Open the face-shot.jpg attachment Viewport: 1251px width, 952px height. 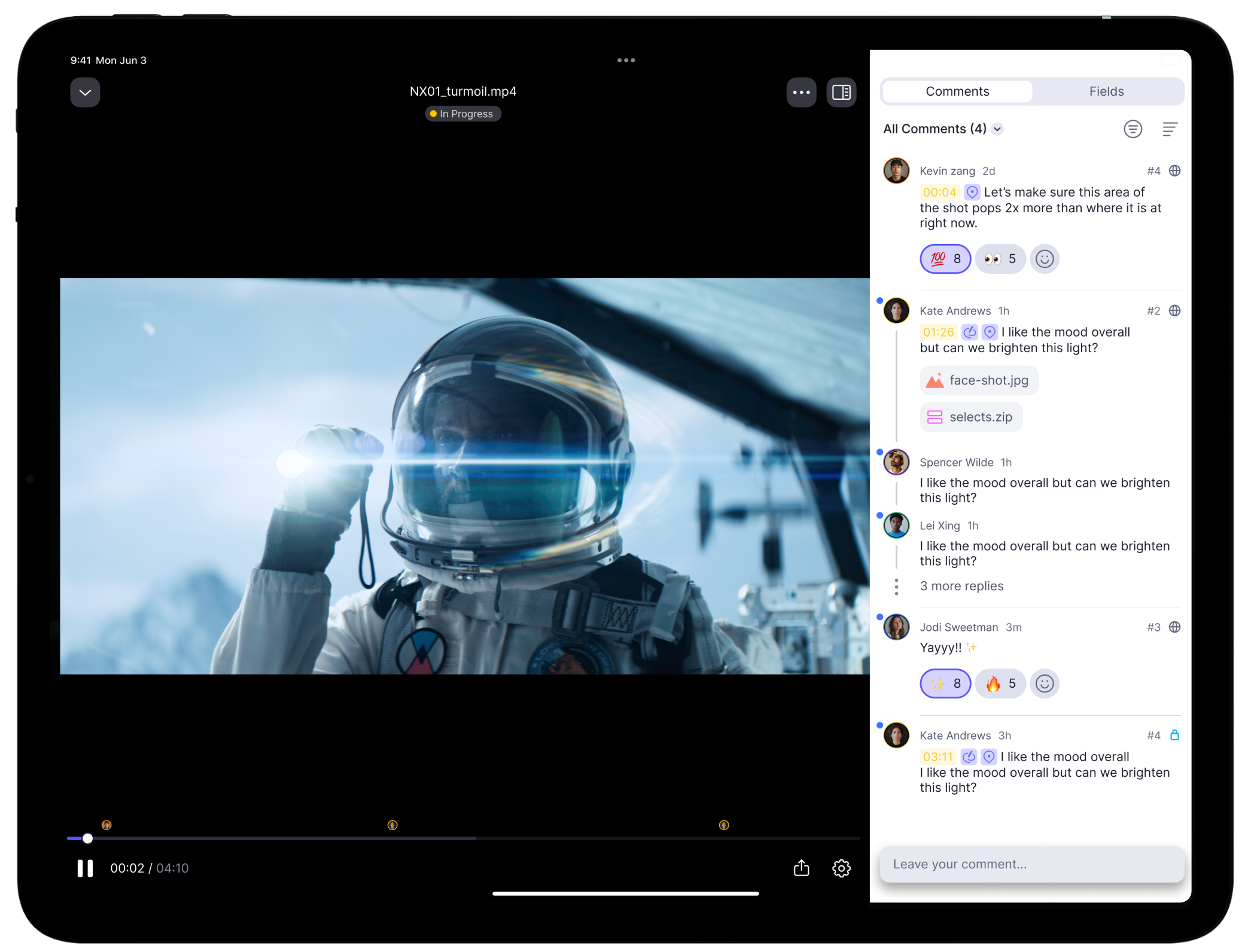pos(979,380)
